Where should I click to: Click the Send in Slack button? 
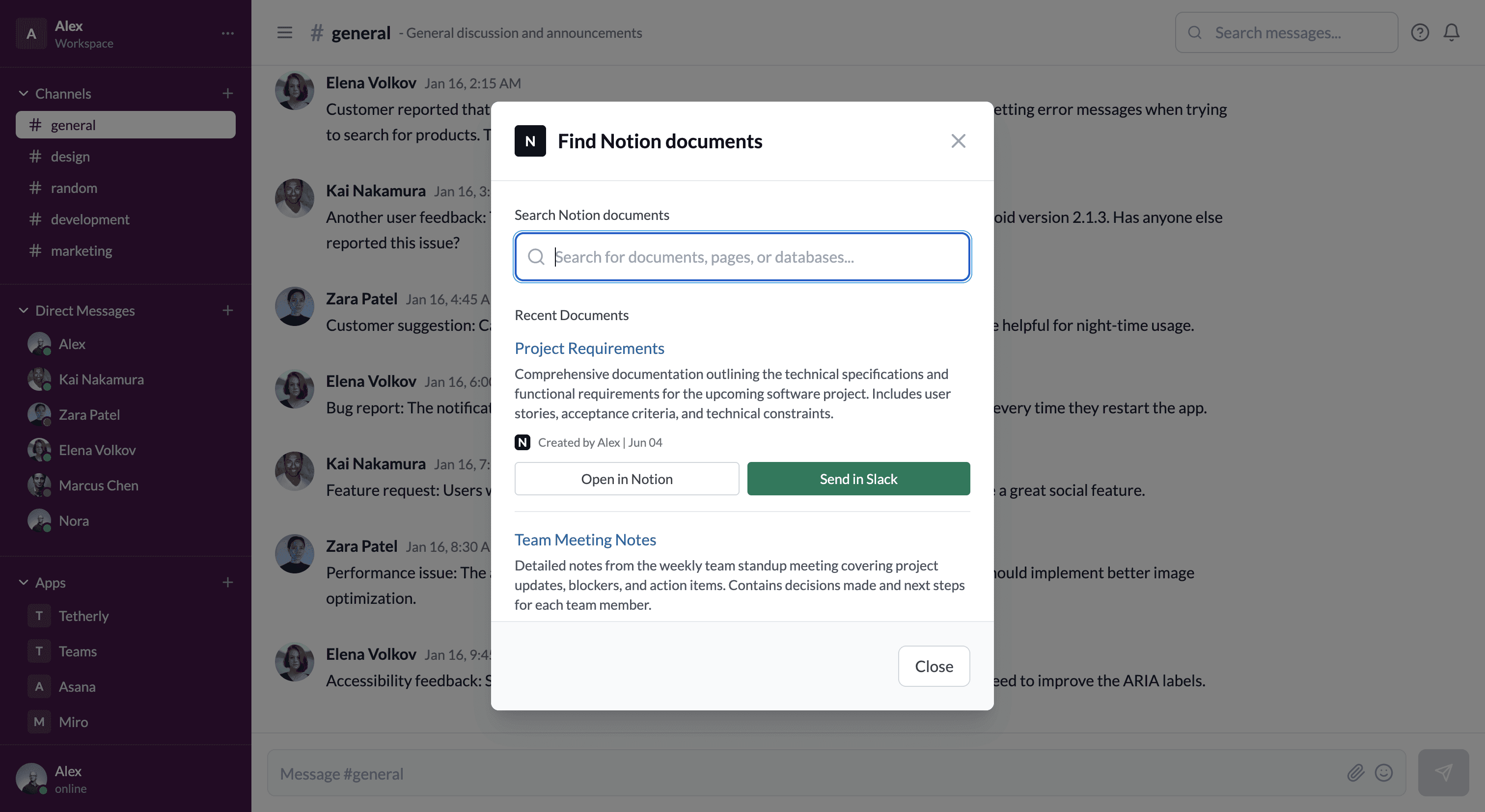click(x=858, y=478)
